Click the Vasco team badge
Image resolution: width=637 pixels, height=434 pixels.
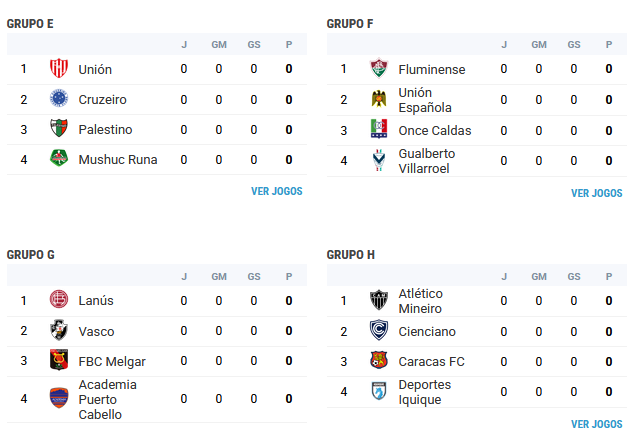58,331
